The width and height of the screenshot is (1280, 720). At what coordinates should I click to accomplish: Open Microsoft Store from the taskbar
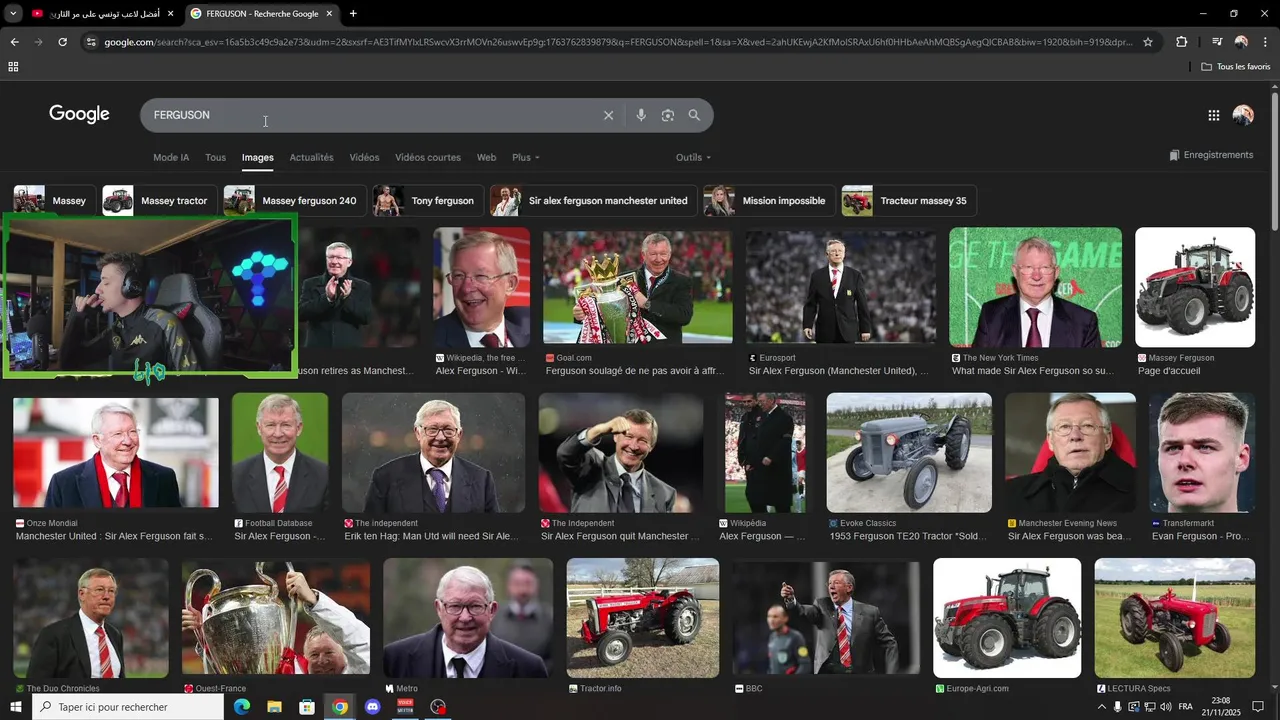pyautogui.click(x=307, y=707)
